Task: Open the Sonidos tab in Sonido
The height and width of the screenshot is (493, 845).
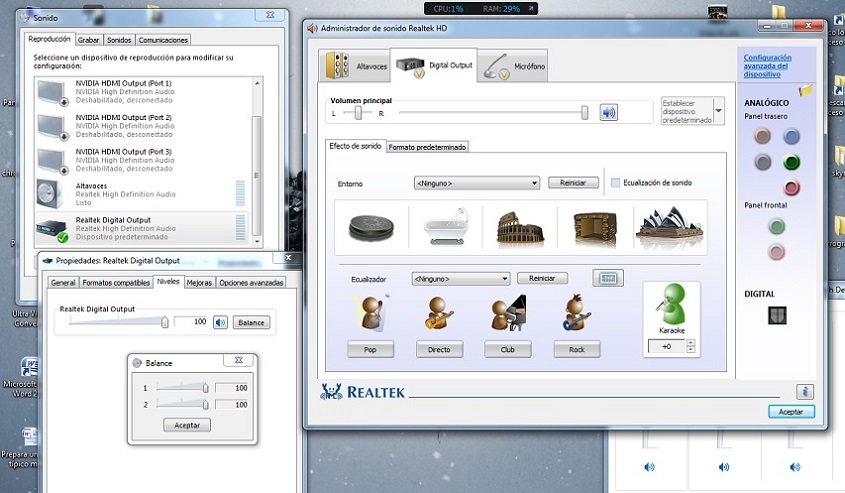Action: pos(119,40)
